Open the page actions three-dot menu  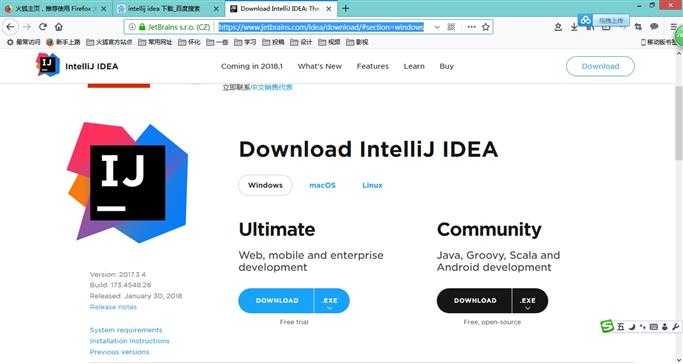[471, 27]
